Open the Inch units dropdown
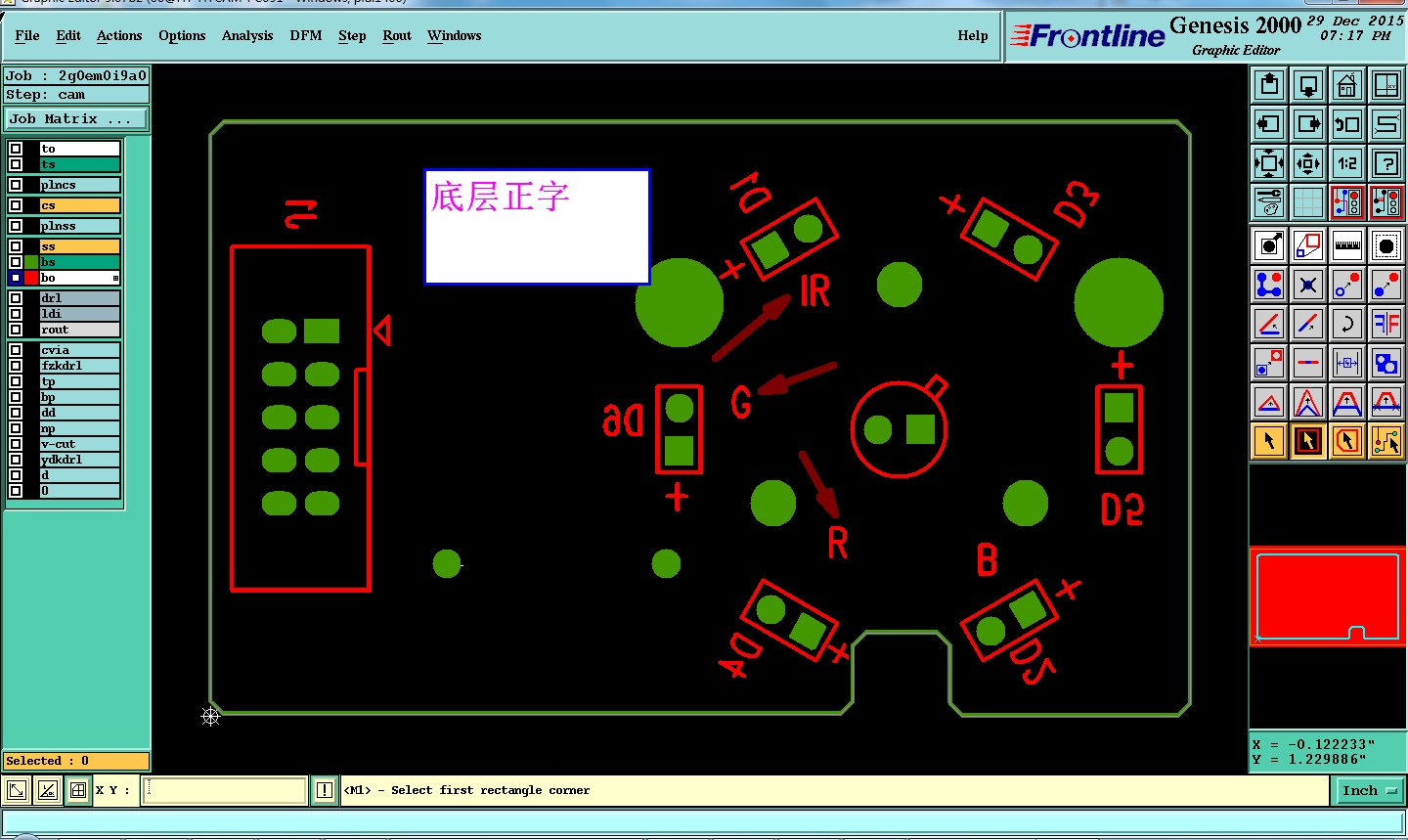The image size is (1408, 840). click(1369, 790)
